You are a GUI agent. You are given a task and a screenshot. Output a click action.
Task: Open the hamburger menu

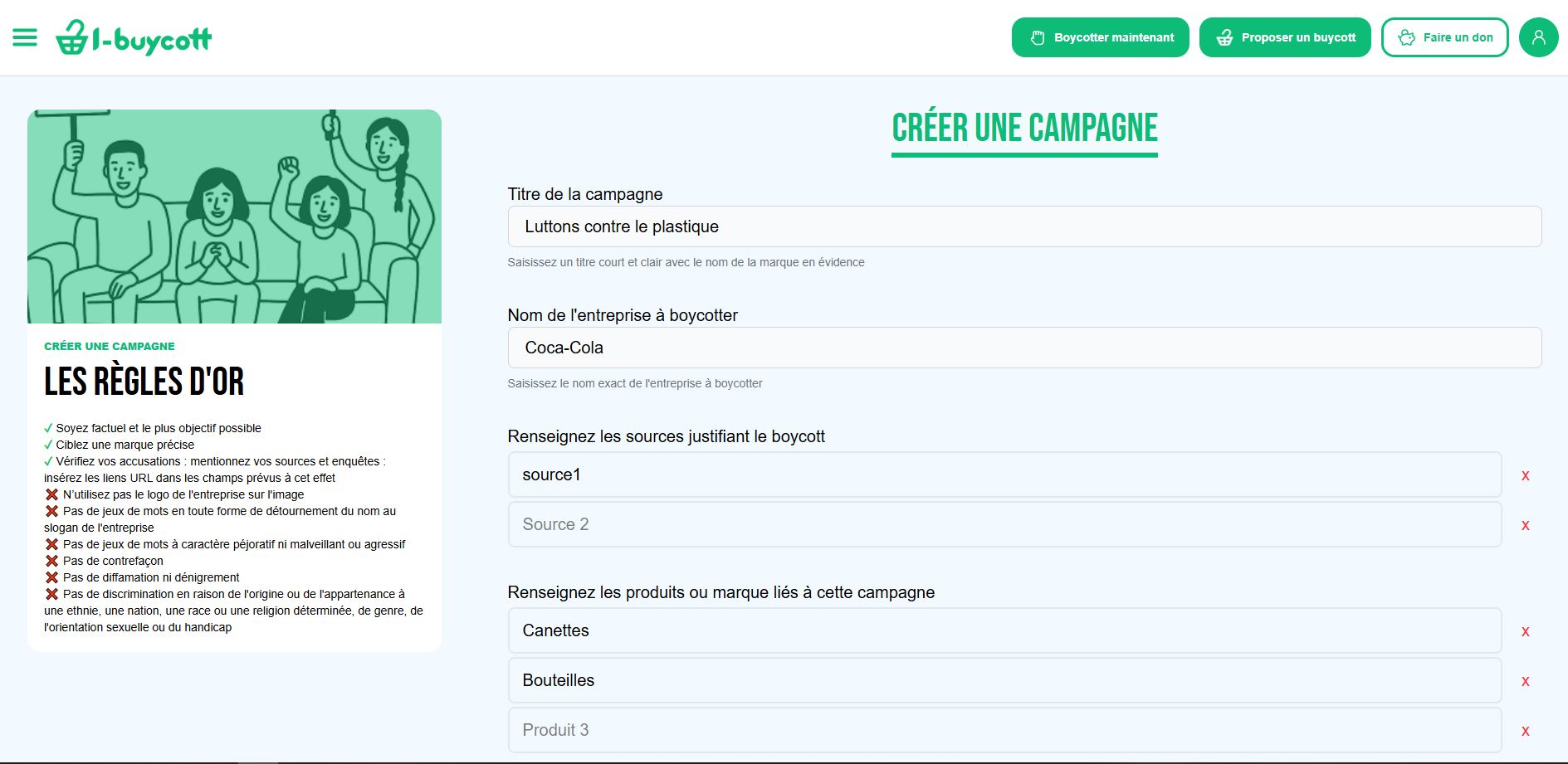click(25, 37)
